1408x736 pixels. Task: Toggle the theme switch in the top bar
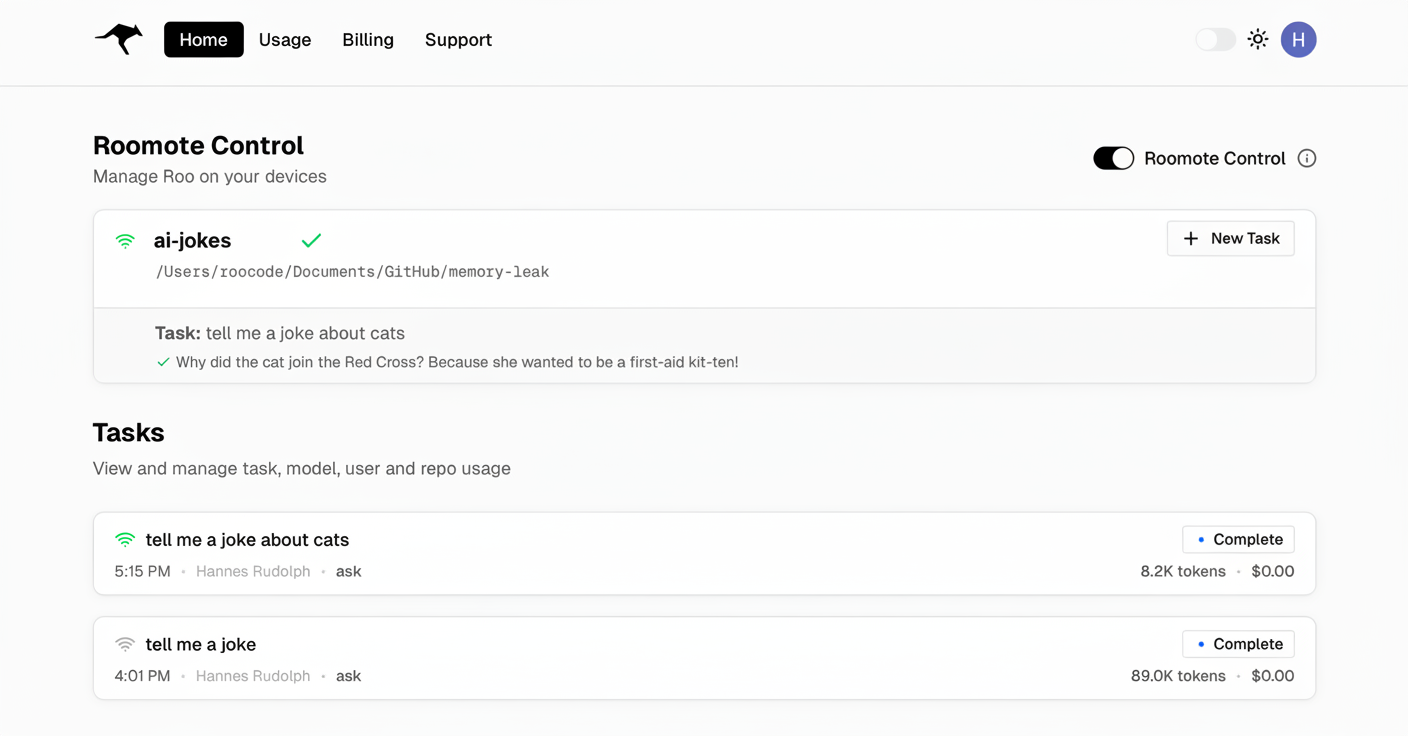coord(1214,39)
